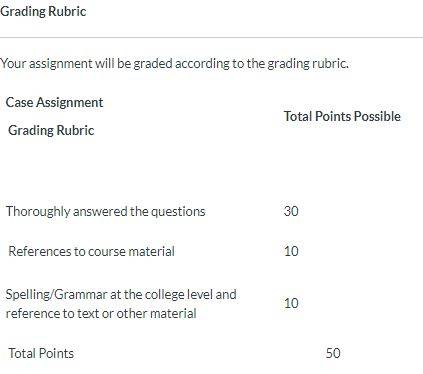Click the 30 points value

(291, 211)
